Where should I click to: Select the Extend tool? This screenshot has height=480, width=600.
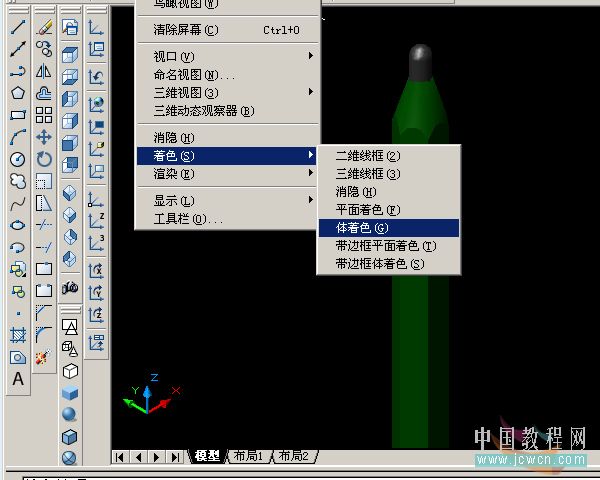click(x=44, y=247)
